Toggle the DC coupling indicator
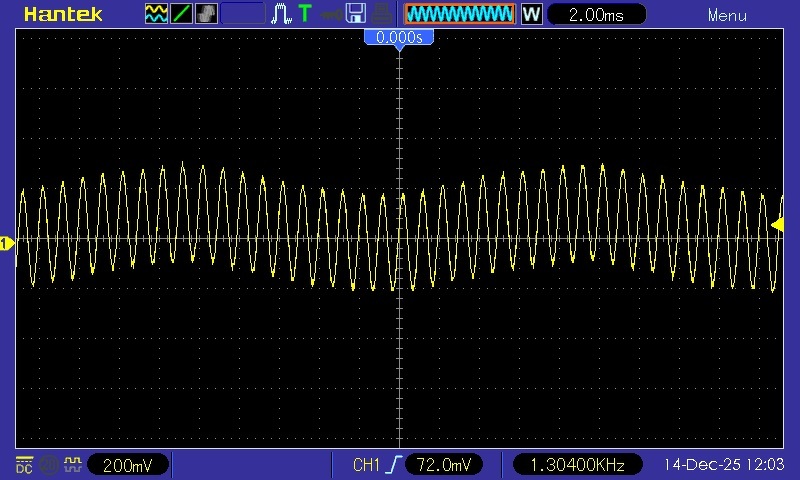The width and height of the screenshot is (800, 480). pos(24,465)
